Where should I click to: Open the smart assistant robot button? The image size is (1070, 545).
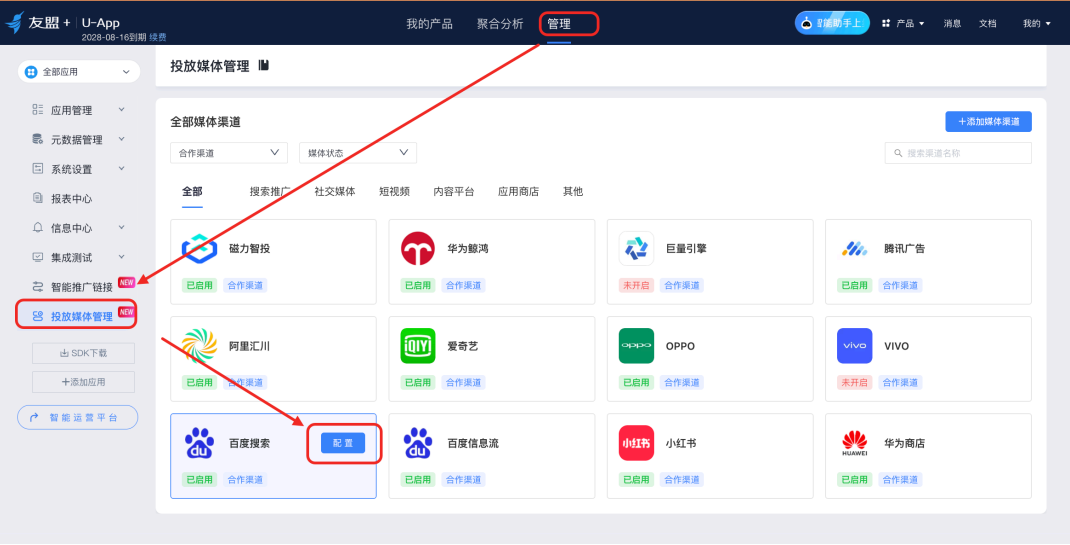(832, 23)
